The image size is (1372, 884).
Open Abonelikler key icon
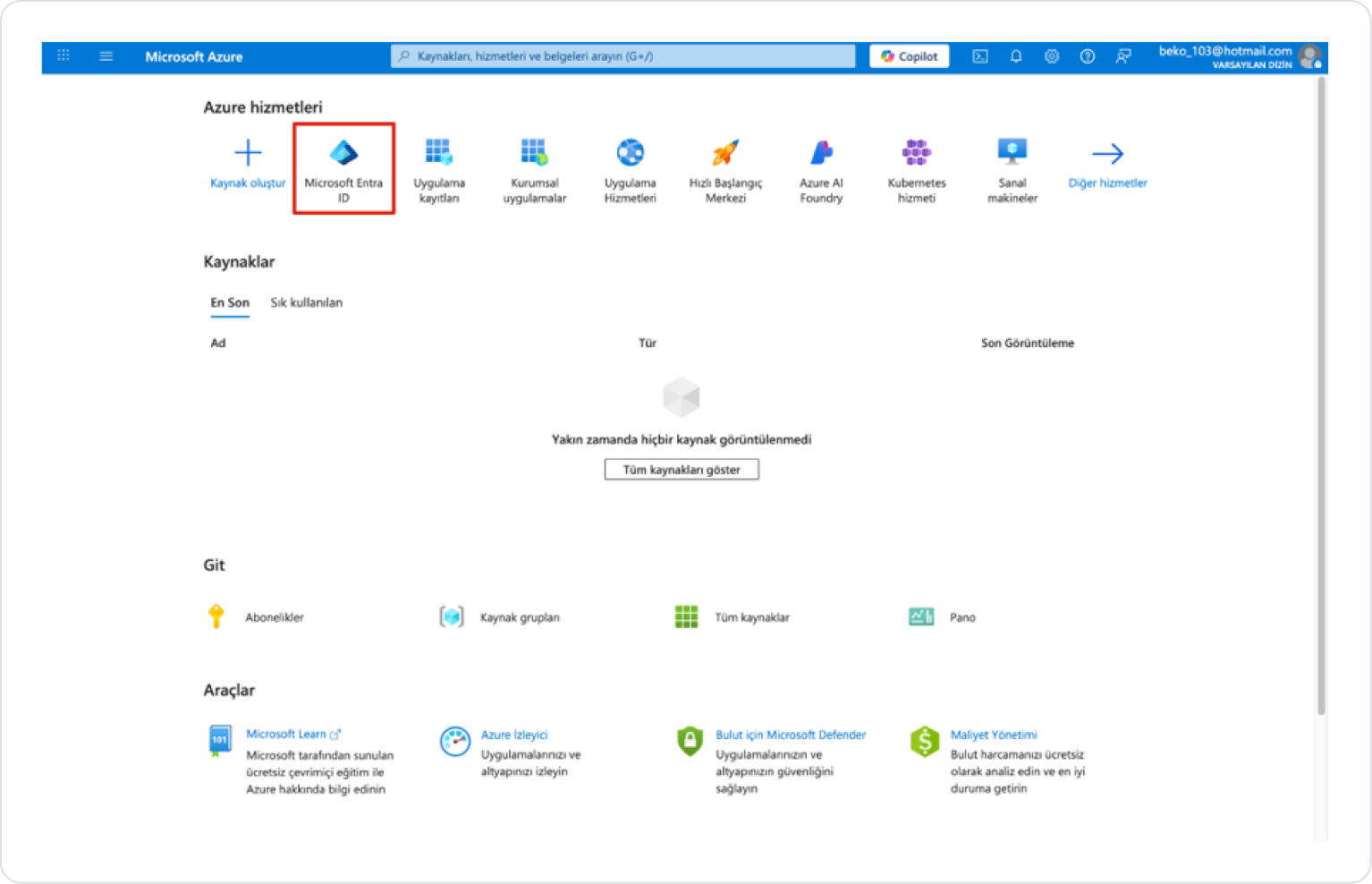[216, 616]
